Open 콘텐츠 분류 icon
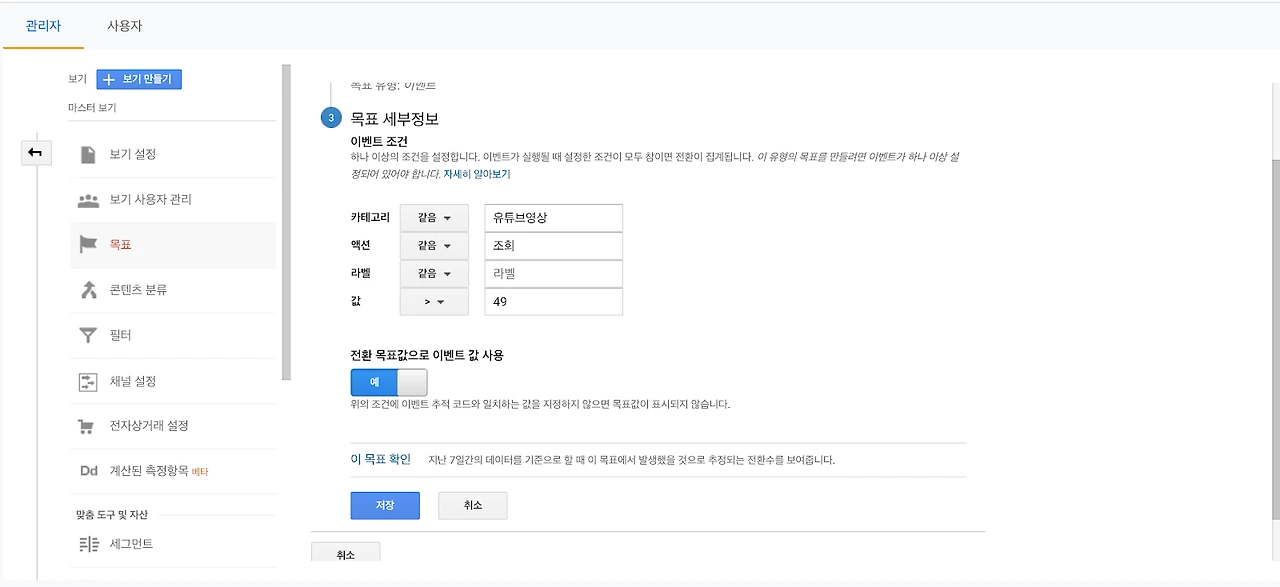This screenshot has width=1280, height=587. 89,290
